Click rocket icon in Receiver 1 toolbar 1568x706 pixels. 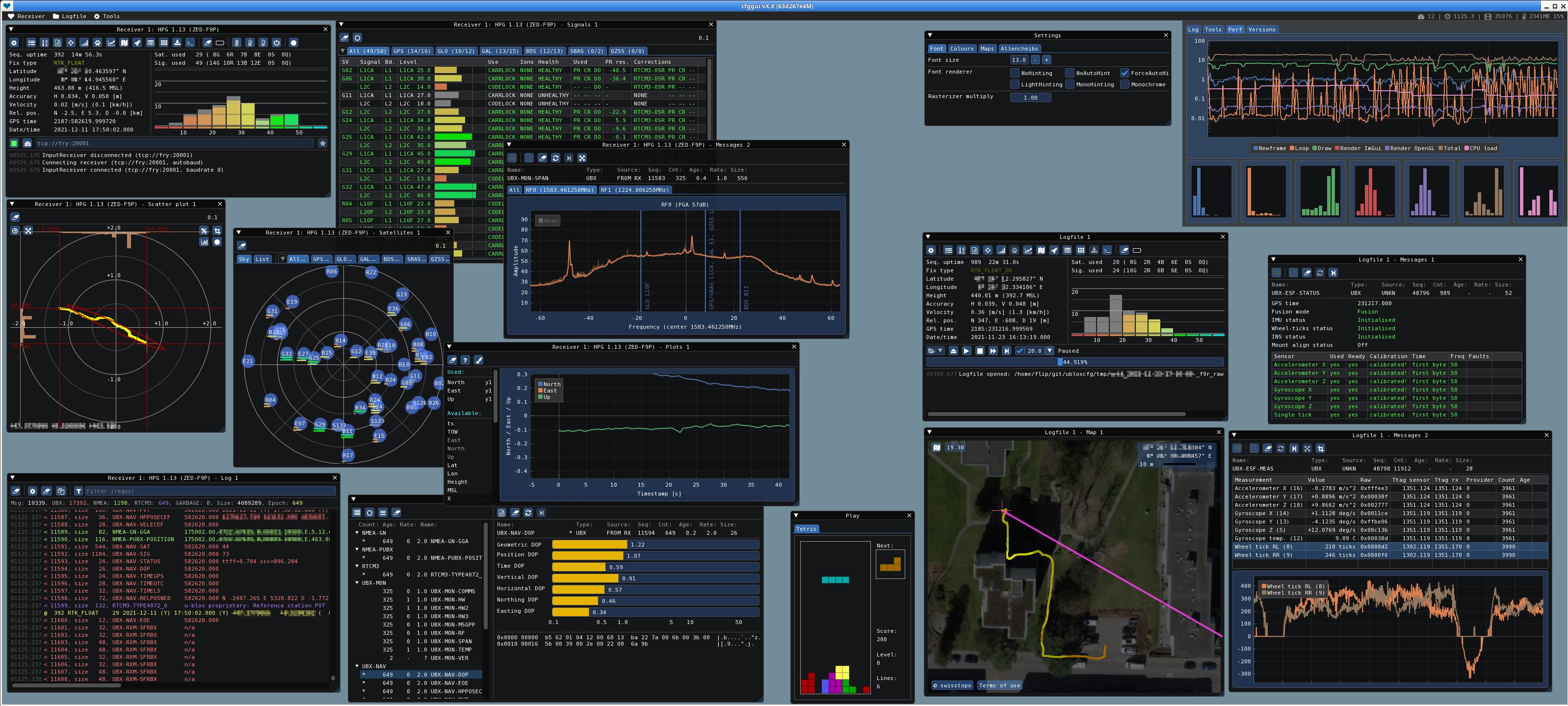[137, 43]
